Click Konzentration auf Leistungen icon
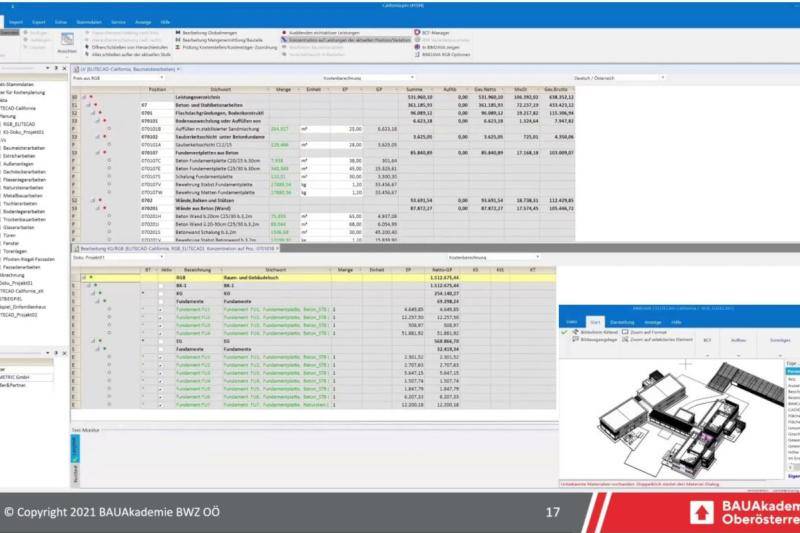This screenshot has width=800, height=533. (284, 40)
